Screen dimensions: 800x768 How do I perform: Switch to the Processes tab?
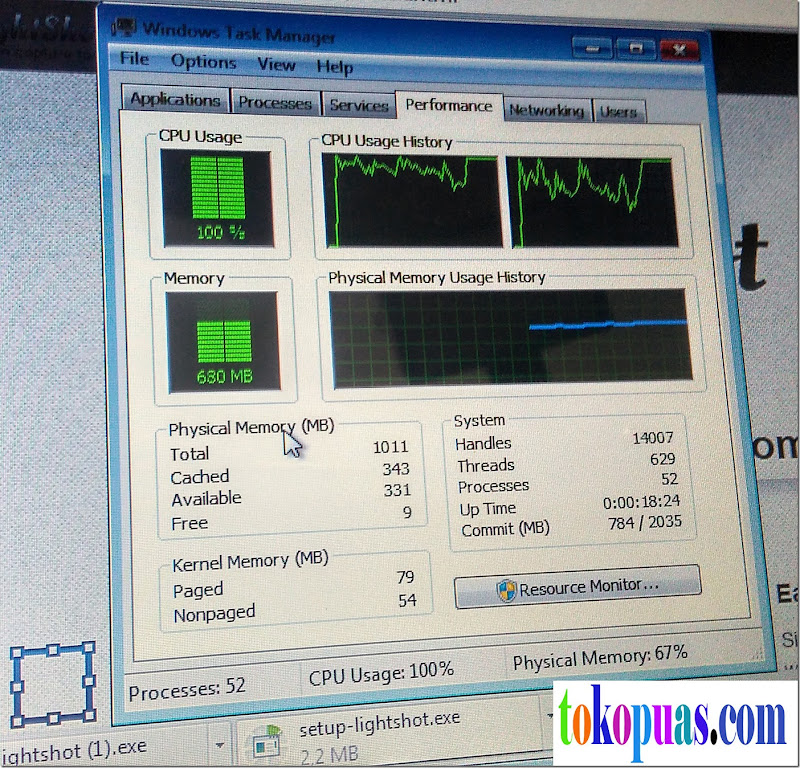275,103
